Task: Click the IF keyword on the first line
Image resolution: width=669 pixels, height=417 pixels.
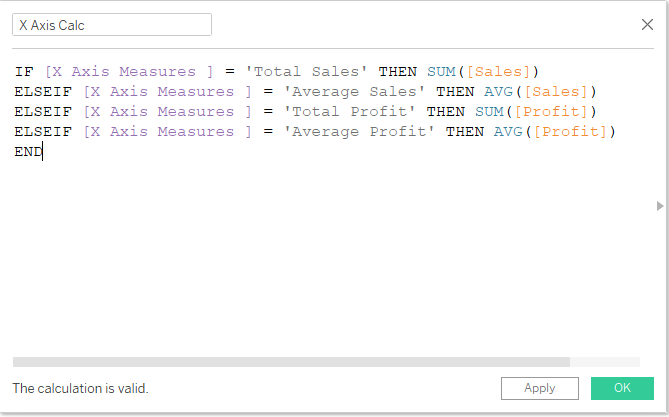Action: pos(24,72)
